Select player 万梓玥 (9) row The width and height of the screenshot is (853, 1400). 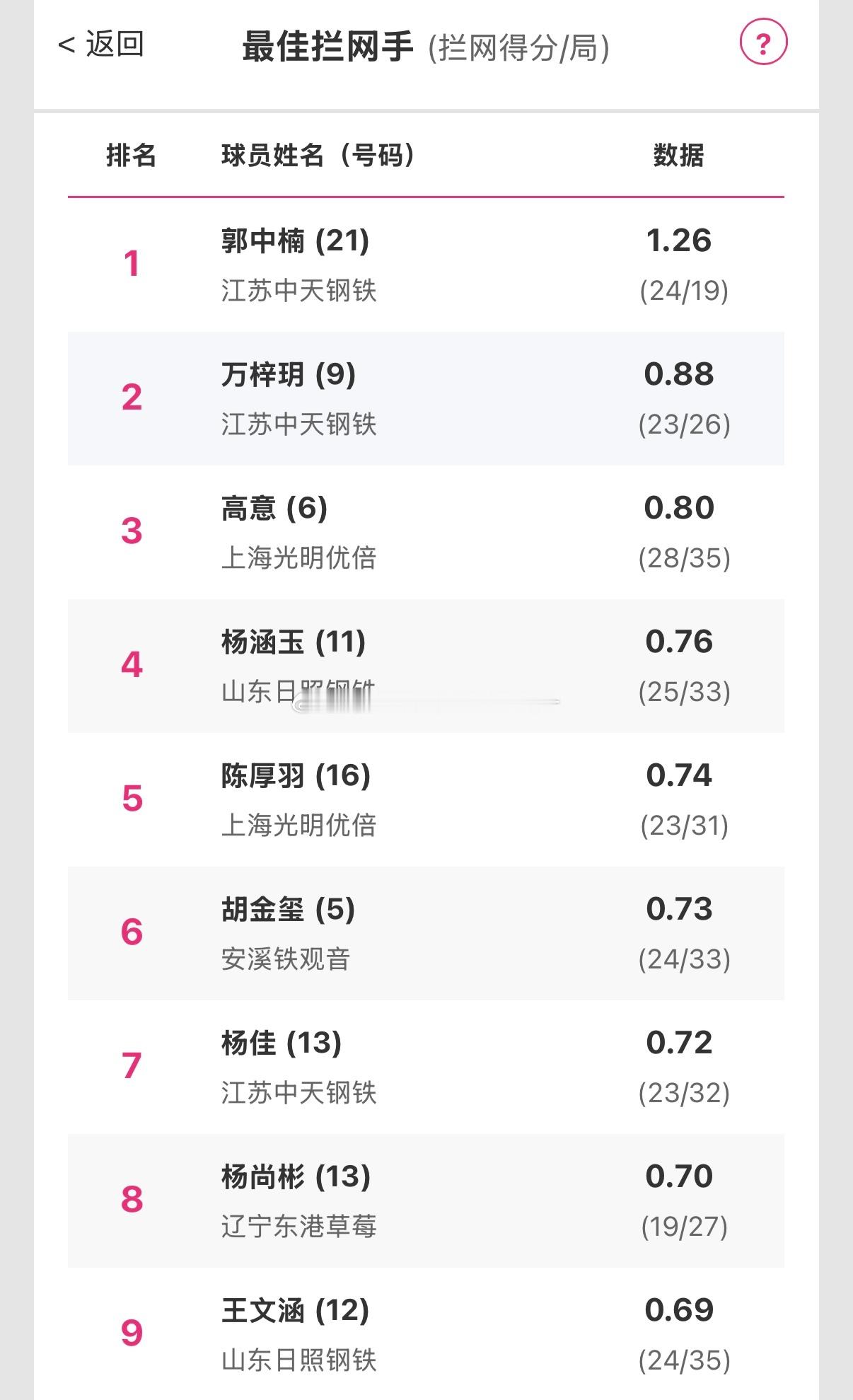click(288, 375)
